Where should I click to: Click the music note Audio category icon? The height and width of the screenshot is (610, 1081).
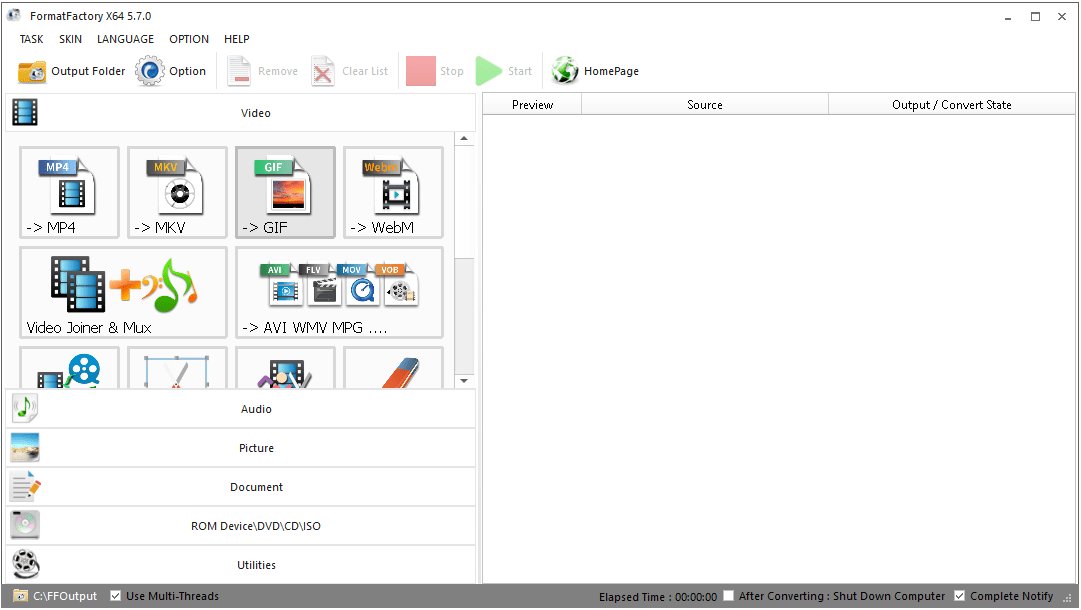click(25, 409)
